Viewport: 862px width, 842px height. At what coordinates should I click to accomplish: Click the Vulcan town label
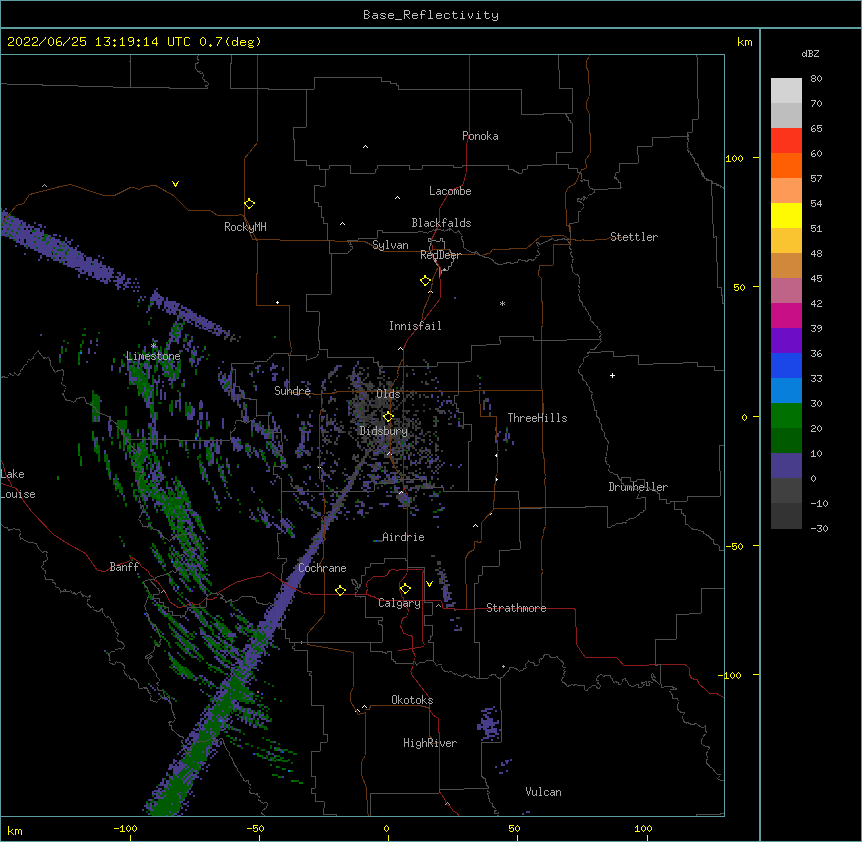coord(543,792)
